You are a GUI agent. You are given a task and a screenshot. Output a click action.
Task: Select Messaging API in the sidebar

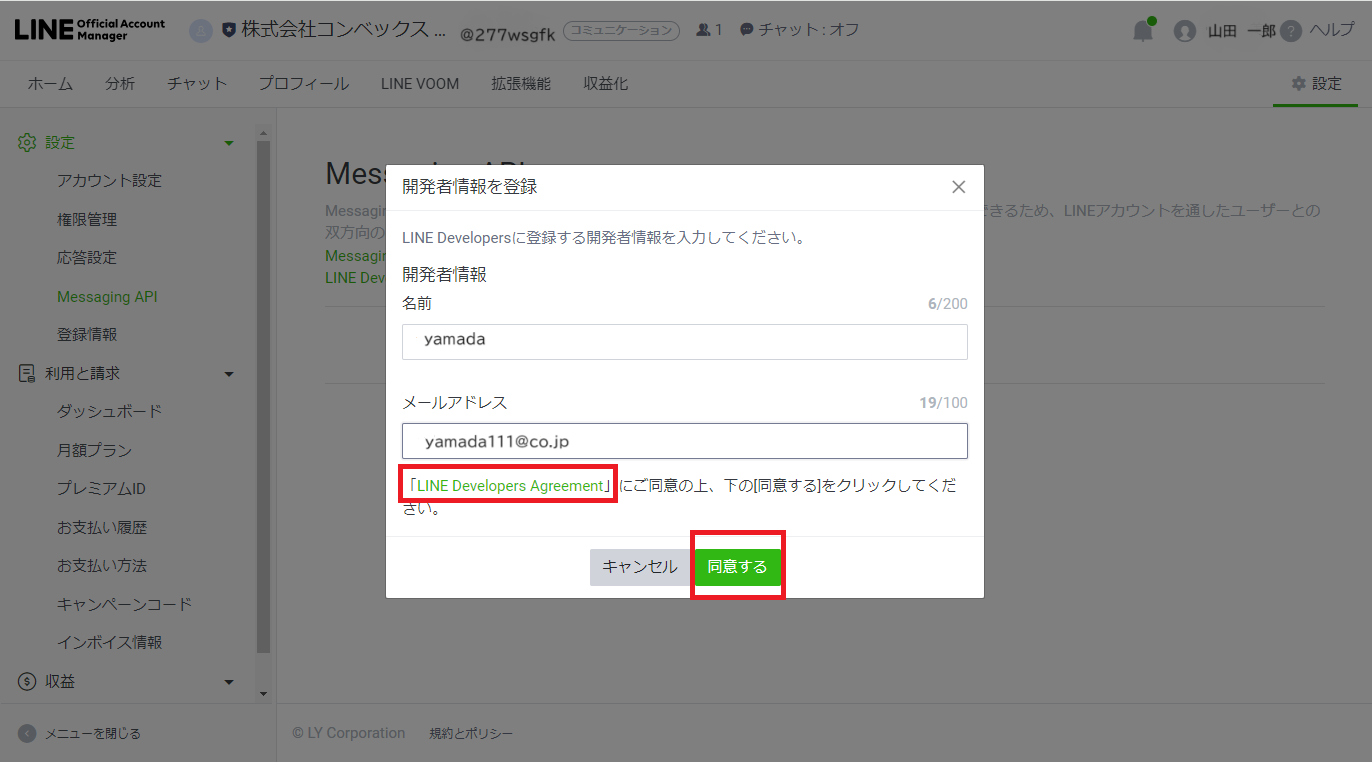point(107,297)
